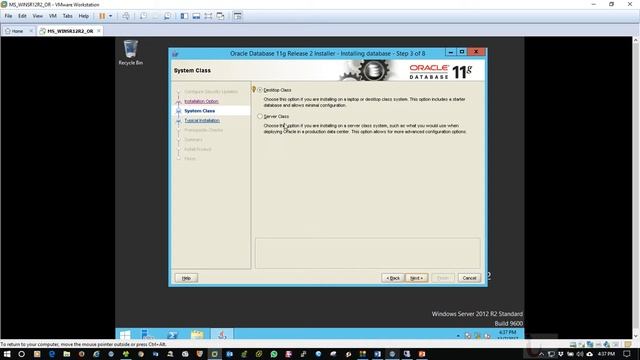The height and width of the screenshot is (360, 640).
Task: Click the guest taskbar clock
Action: click(x=507, y=335)
